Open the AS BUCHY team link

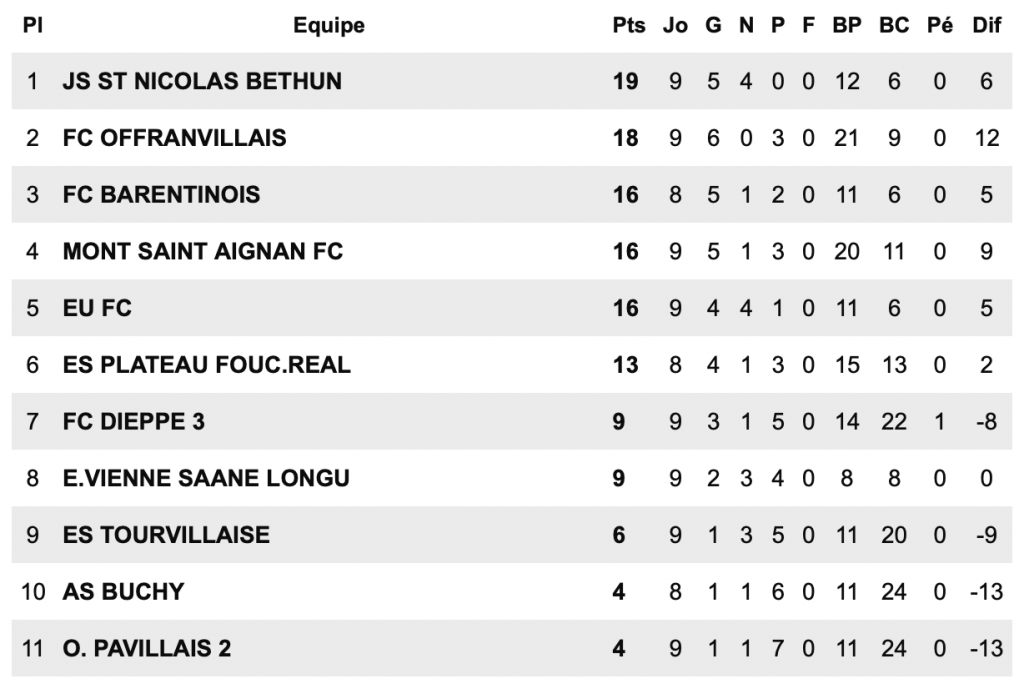(x=123, y=592)
